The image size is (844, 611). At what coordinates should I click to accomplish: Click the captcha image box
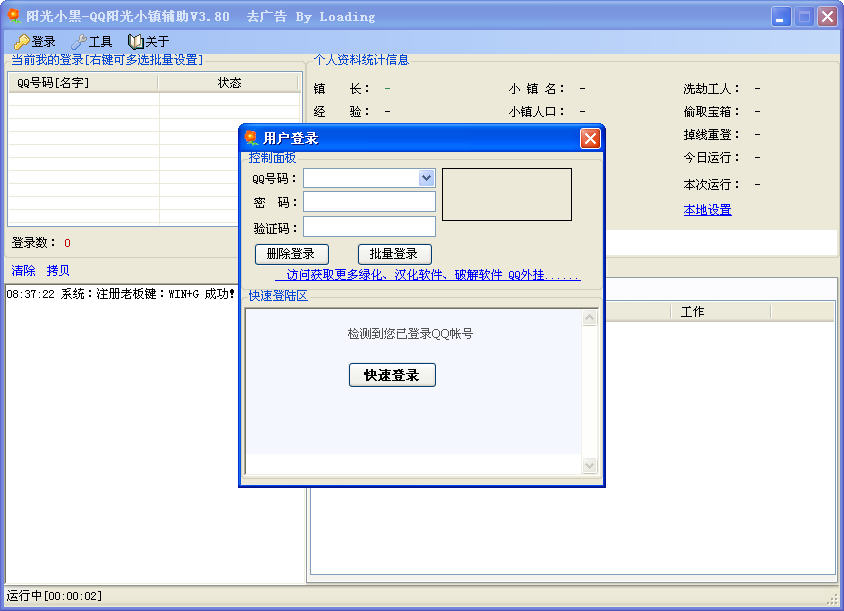click(x=507, y=194)
